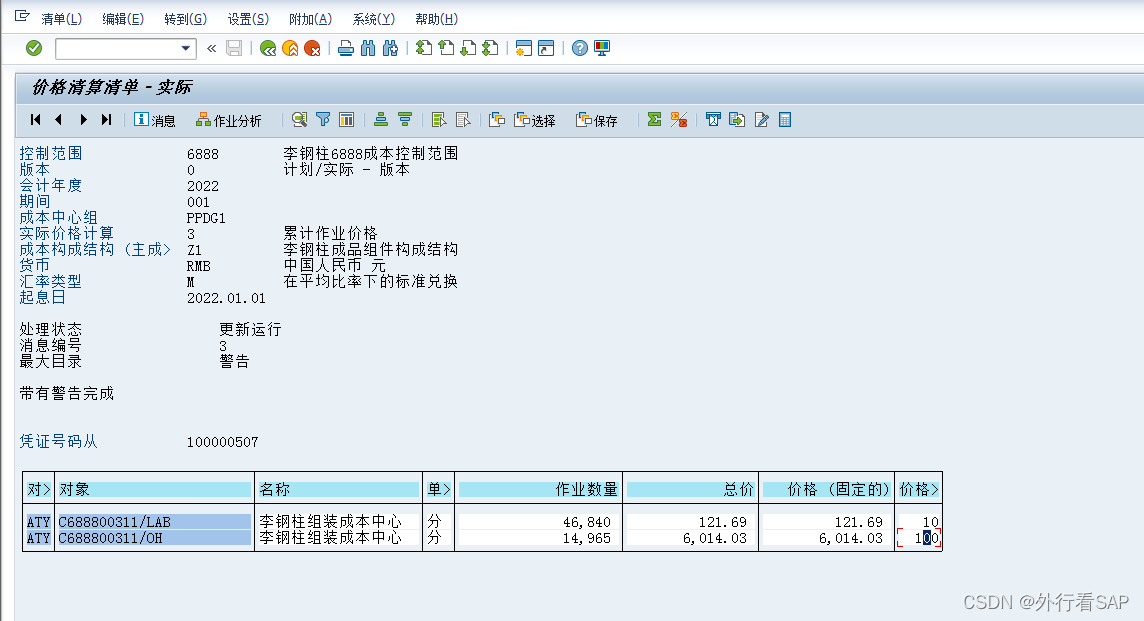Open the 系统(Y) menu
Screen dimensions: 1144x621
tap(374, 19)
